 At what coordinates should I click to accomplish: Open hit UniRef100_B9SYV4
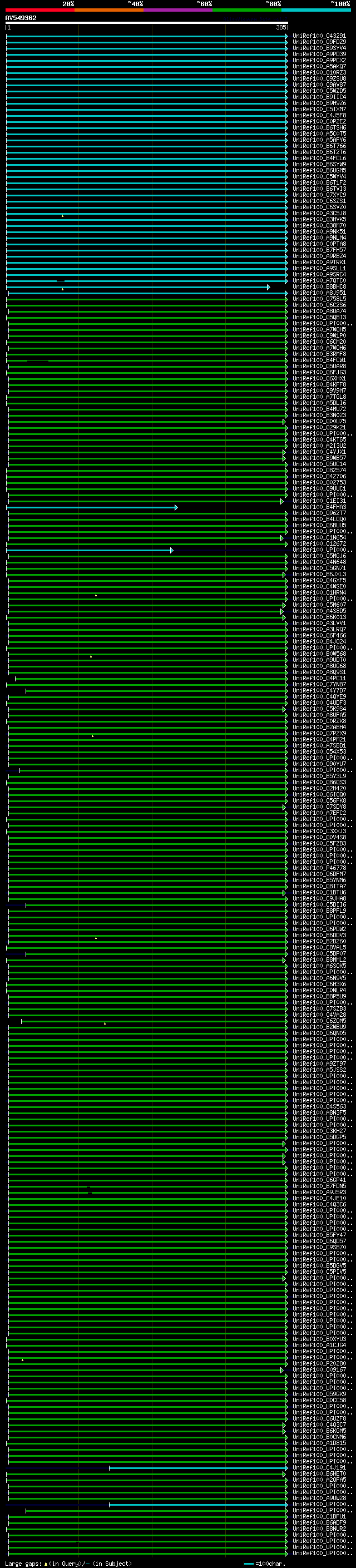(x=319, y=48)
